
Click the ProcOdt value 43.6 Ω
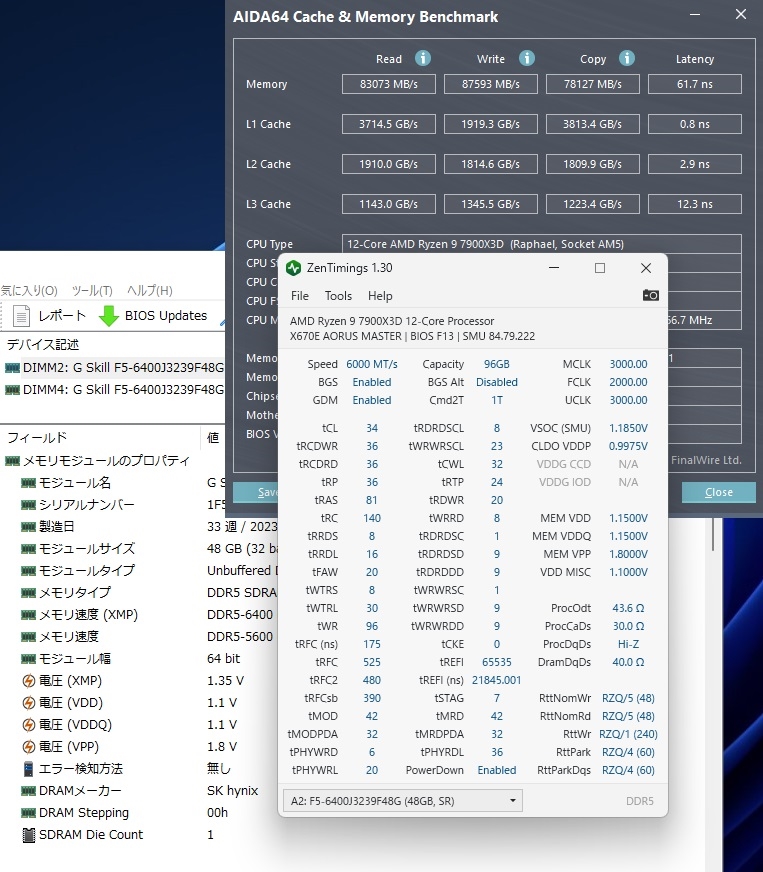pyautogui.click(x=628, y=608)
